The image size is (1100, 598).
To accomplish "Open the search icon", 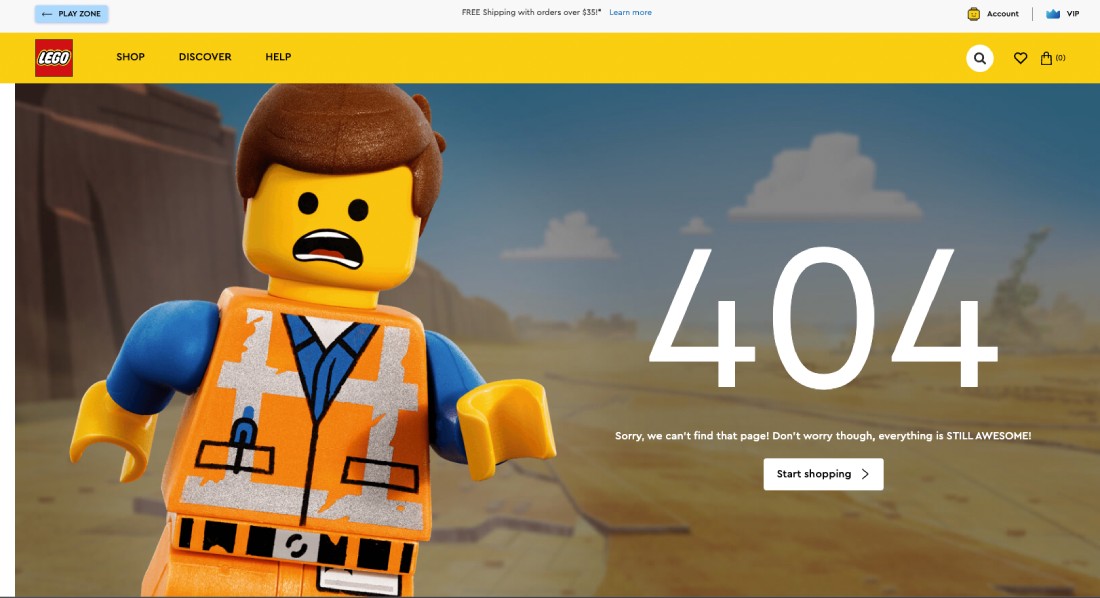I will (979, 58).
